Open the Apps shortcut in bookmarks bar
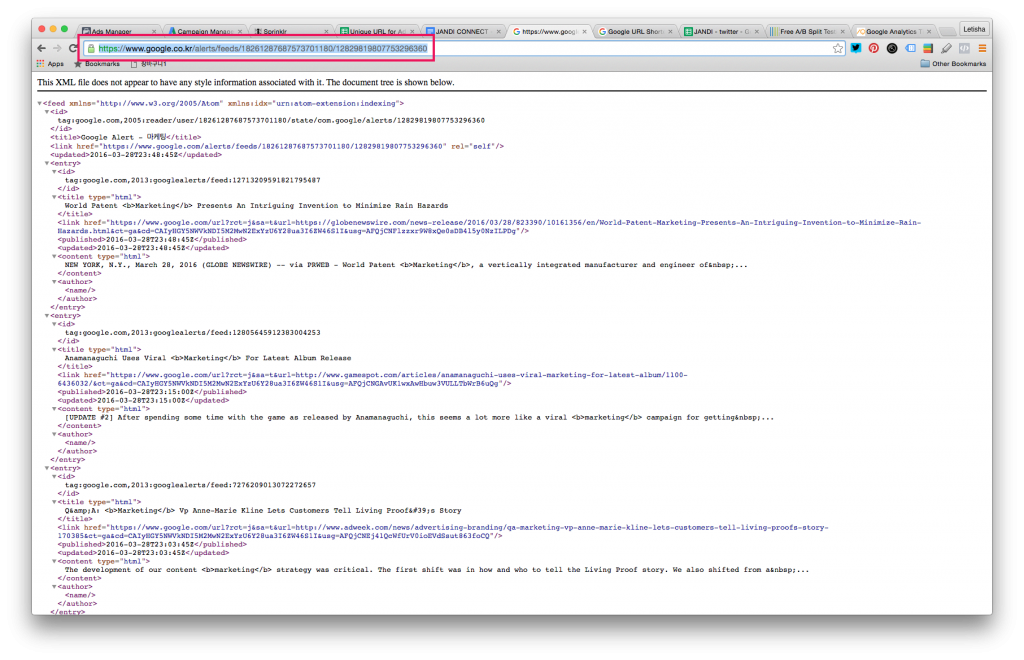Image resolution: width=1024 pixels, height=660 pixels. click(x=50, y=64)
